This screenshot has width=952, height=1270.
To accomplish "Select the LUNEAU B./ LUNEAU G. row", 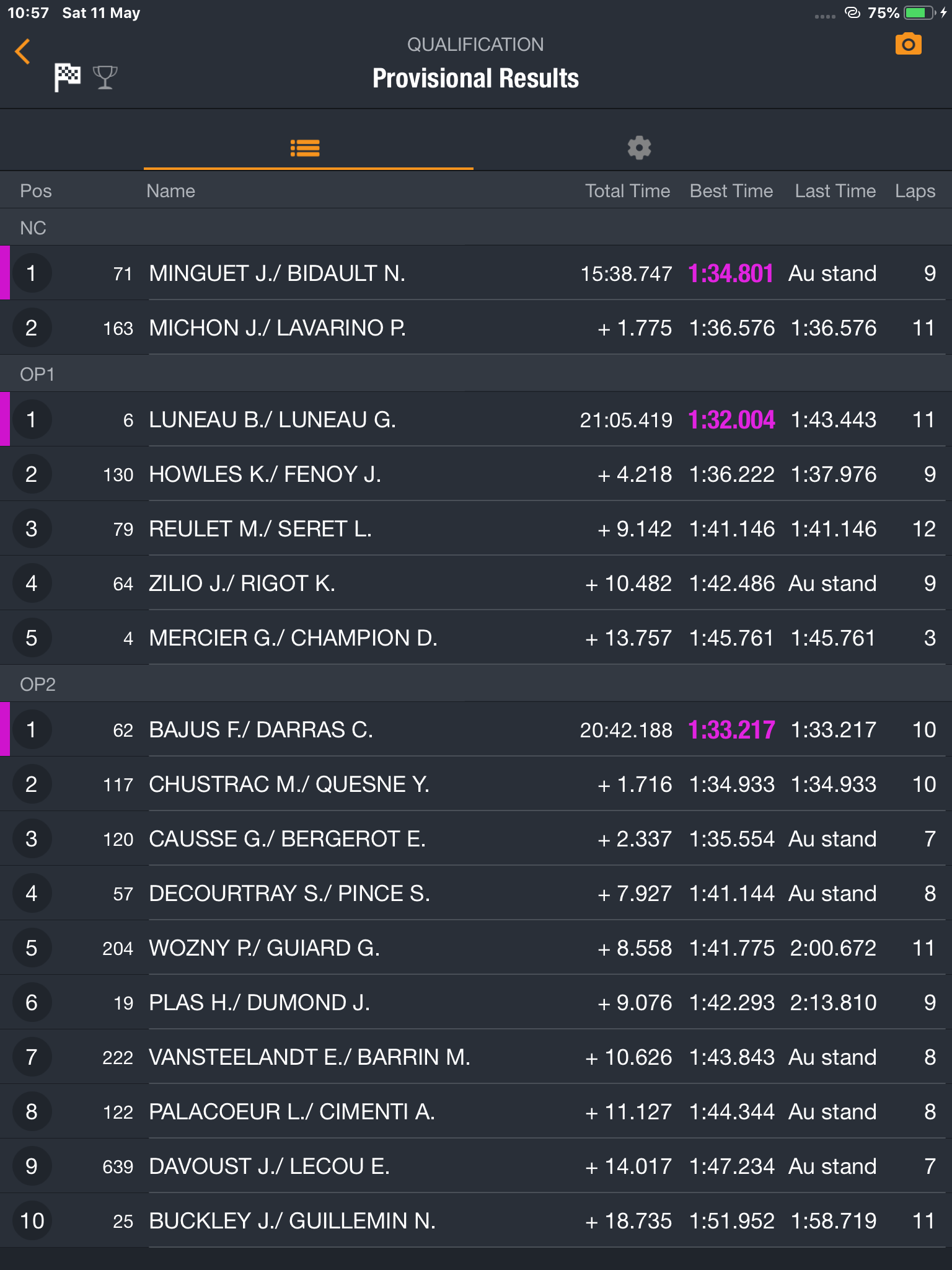I will click(476, 420).
